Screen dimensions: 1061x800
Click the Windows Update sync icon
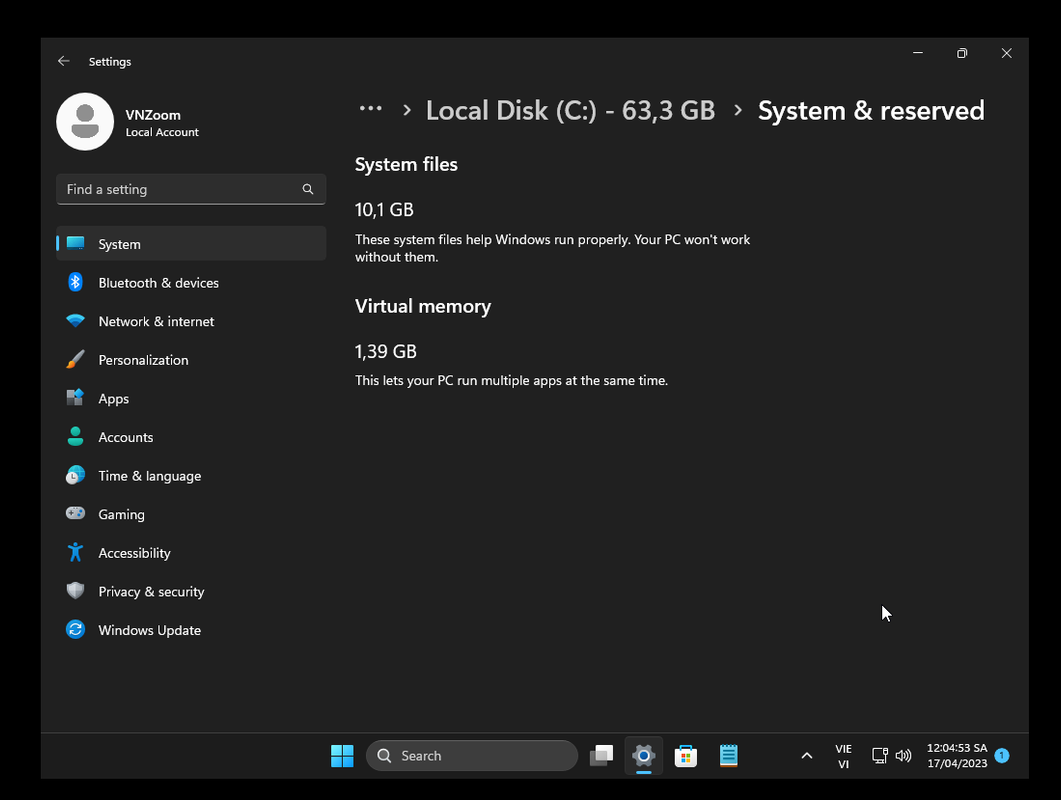pos(76,629)
